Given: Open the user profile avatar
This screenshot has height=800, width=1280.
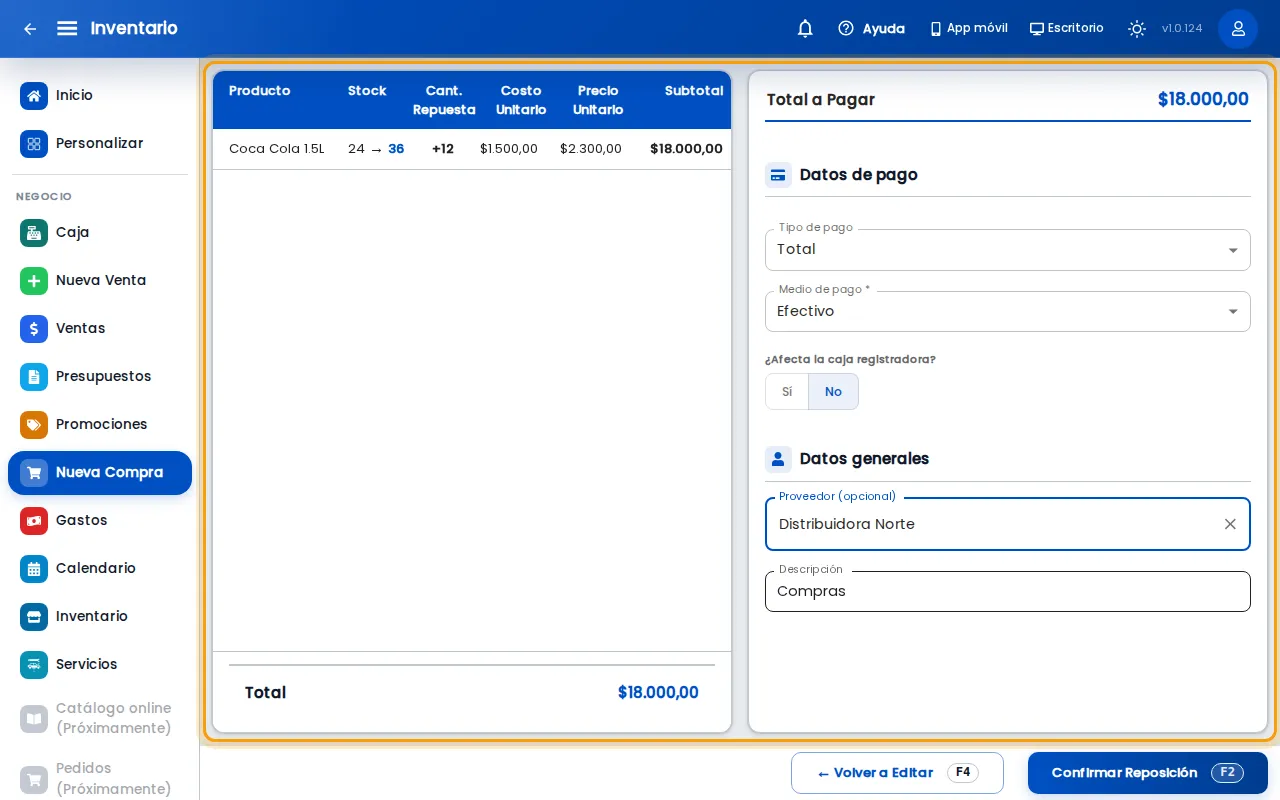Looking at the screenshot, I should [1238, 29].
